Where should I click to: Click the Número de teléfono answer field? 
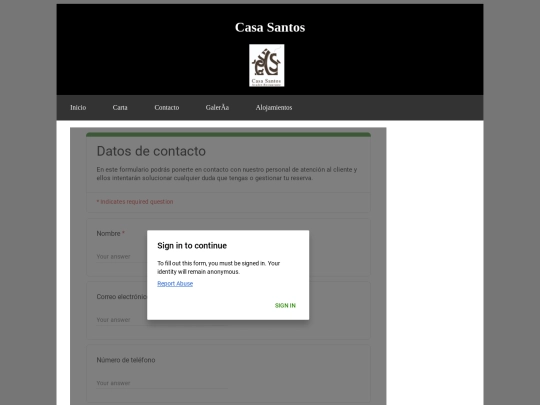pos(162,383)
